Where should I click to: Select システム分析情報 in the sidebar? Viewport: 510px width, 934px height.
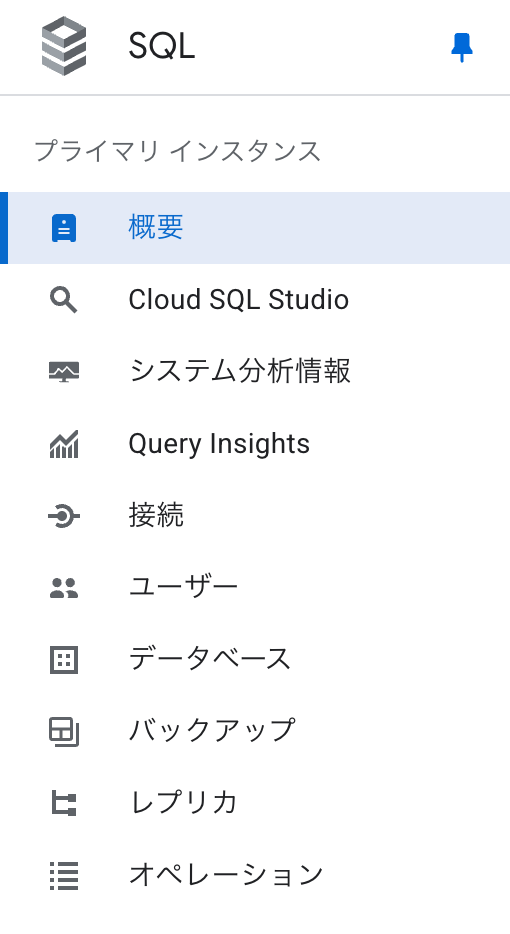pos(255,372)
